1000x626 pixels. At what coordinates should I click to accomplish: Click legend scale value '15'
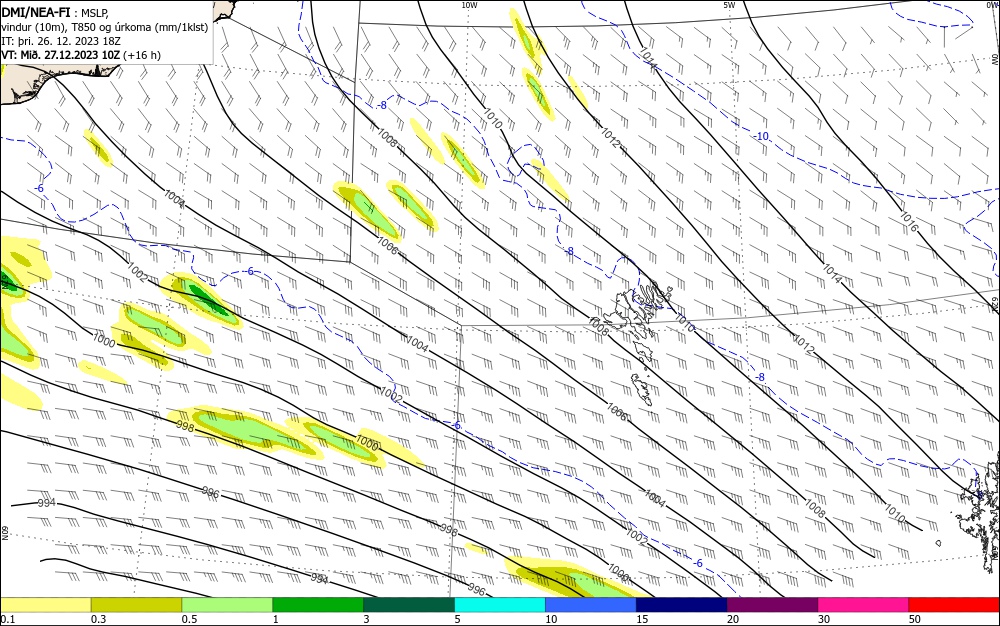click(642, 619)
